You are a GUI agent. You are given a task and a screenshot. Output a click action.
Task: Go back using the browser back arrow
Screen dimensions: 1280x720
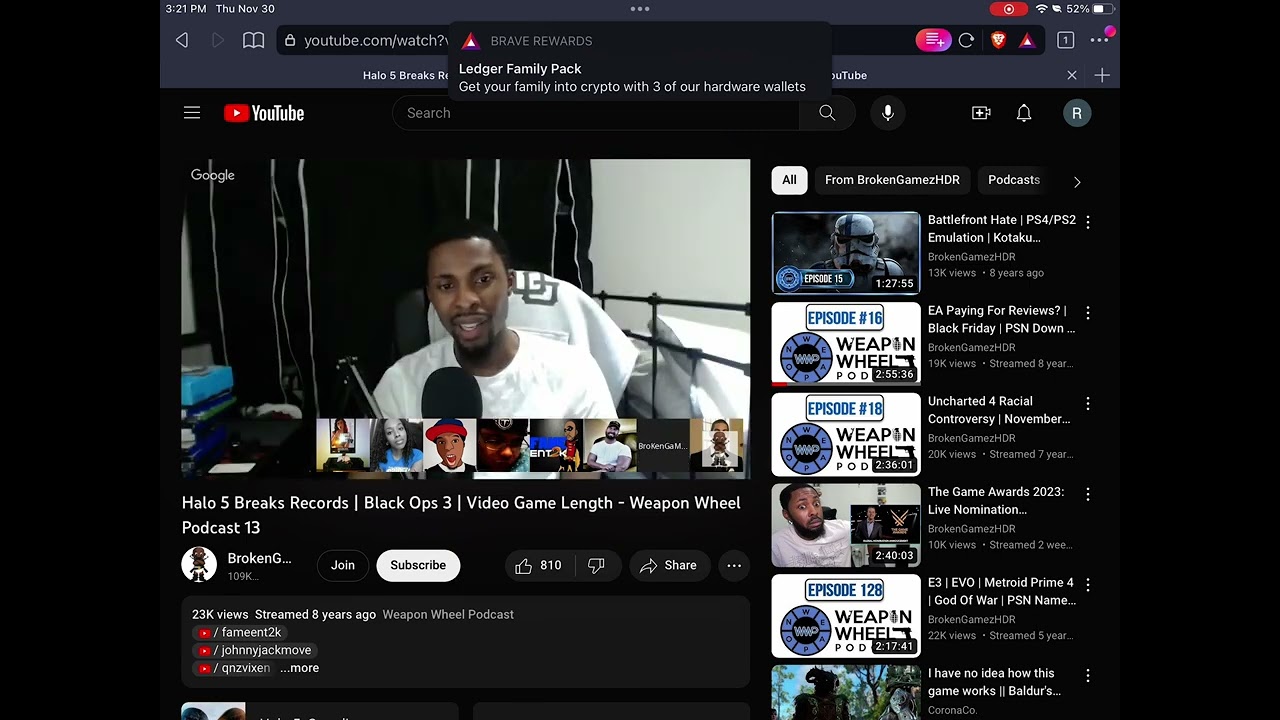pyautogui.click(x=182, y=40)
